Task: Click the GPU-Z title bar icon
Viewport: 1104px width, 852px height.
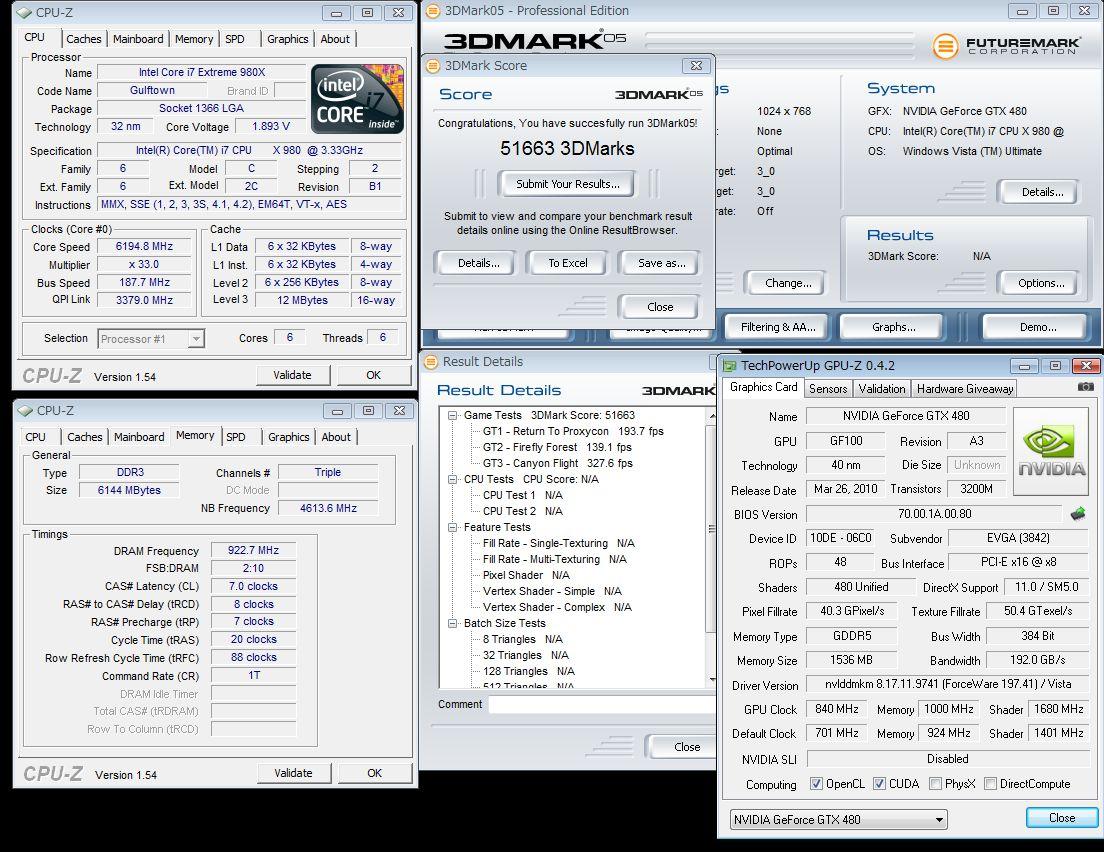Action: click(x=729, y=365)
